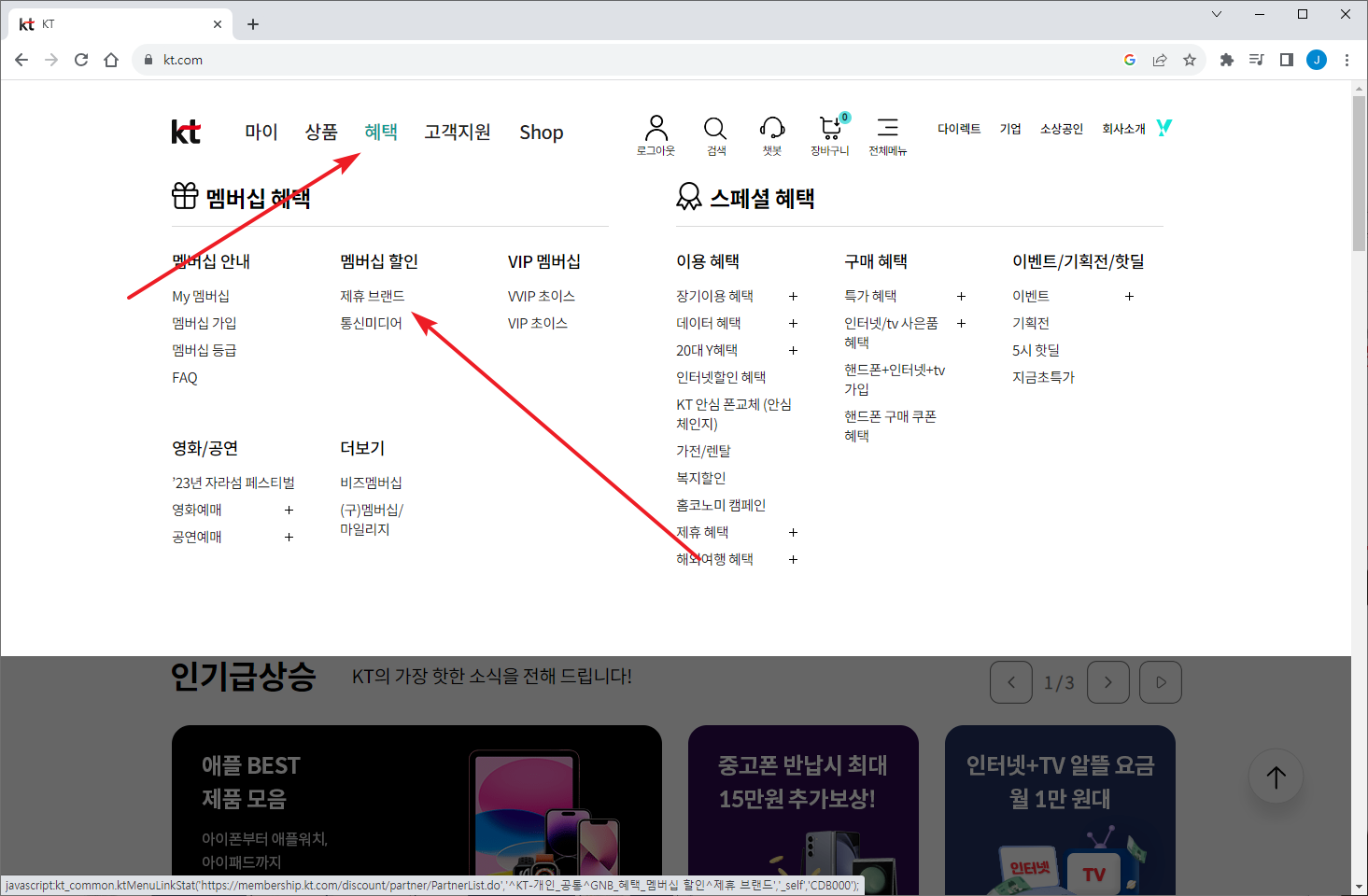
Task: Open VVIP 초이스 link
Action: pyautogui.click(x=542, y=296)
